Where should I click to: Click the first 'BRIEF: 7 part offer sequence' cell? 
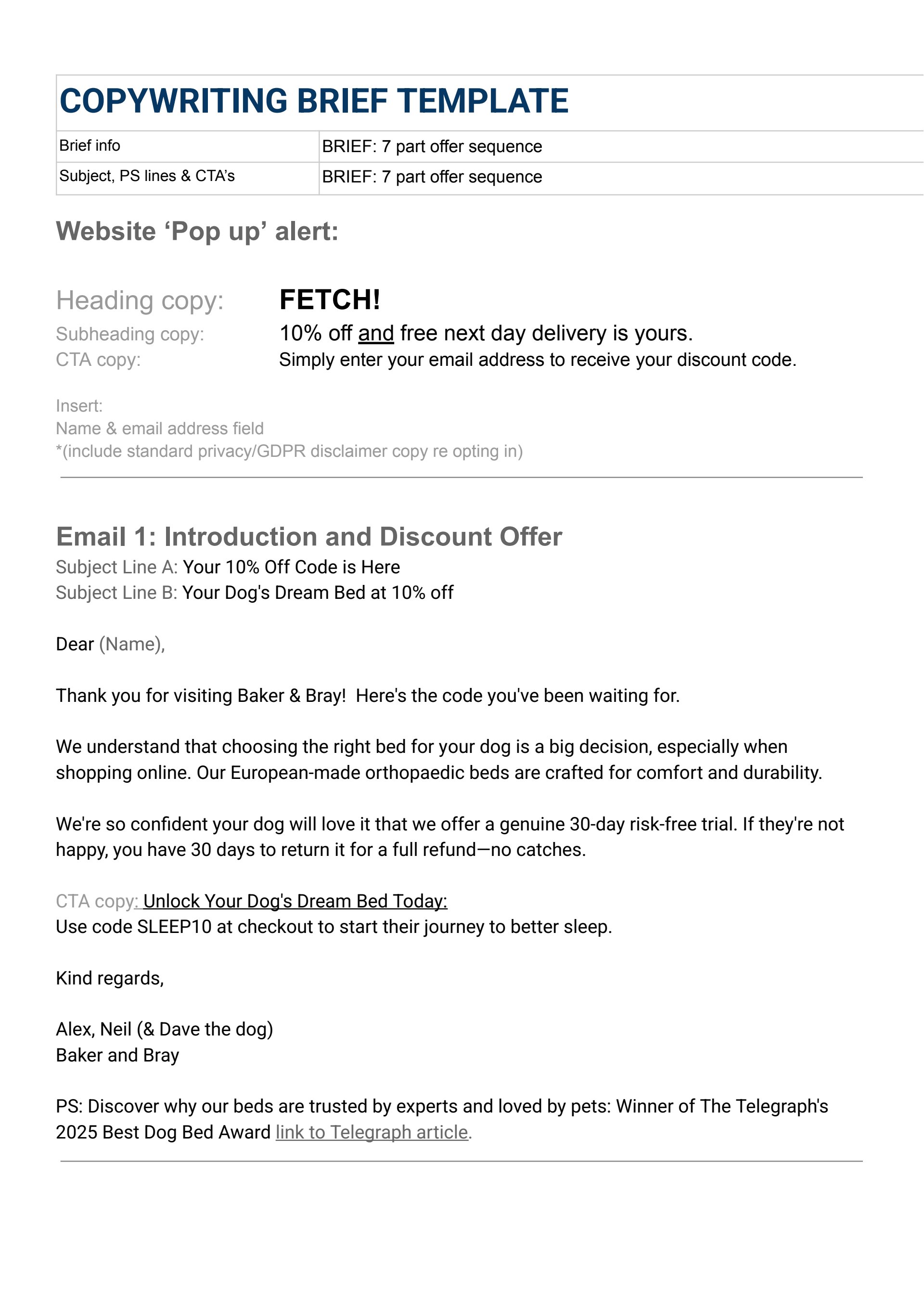[x=432, y=146]
